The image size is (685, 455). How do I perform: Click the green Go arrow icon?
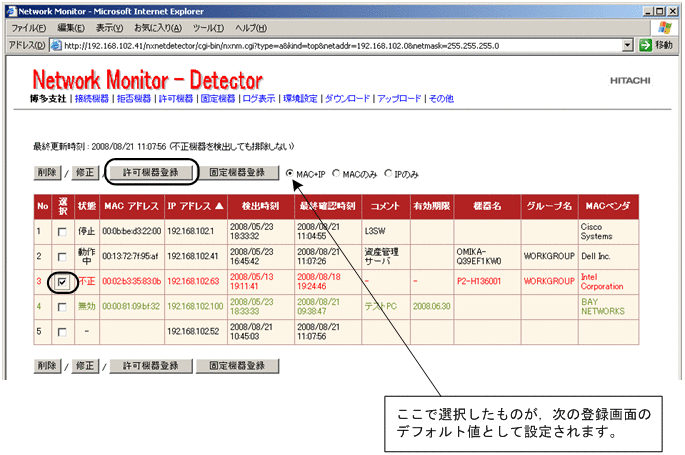tap(645, 45)
